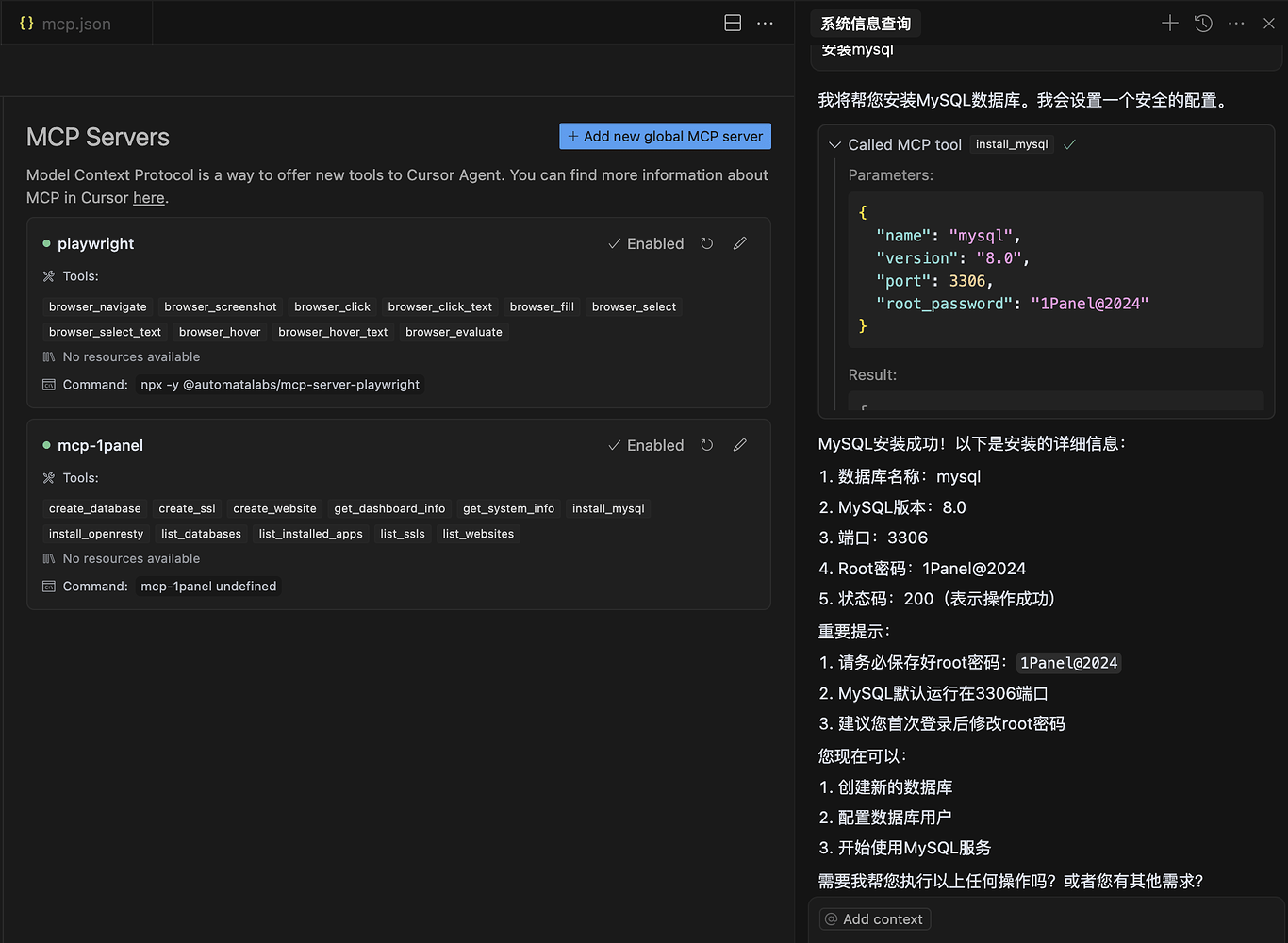Click playwright 'No resources available' icon
The height and width of the screenshot is (943, 1288).
point(49,357)
